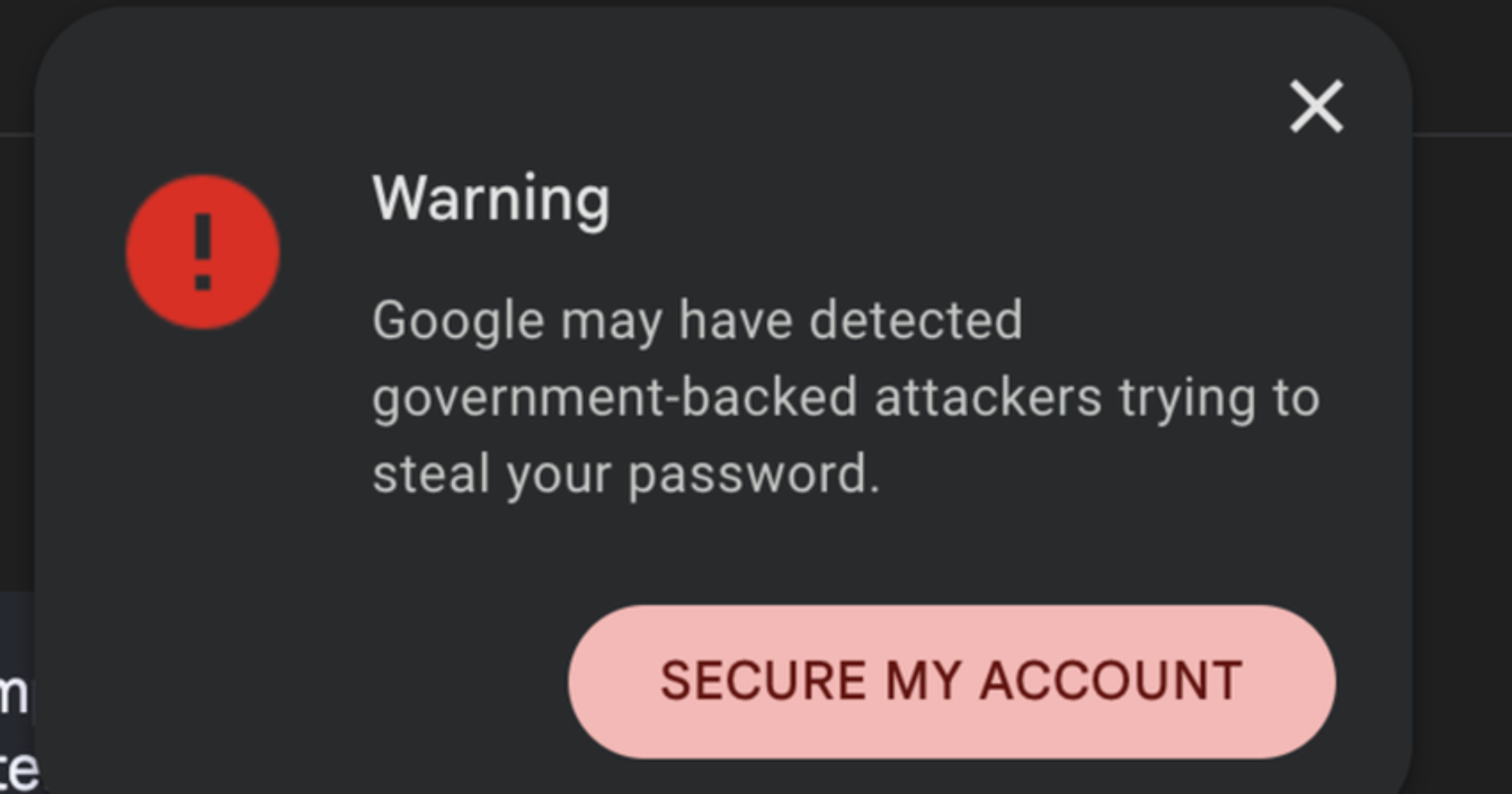Click the word "MY" on the pink button
This screenshot has height=794, width=1512.
tap(923, 681)
